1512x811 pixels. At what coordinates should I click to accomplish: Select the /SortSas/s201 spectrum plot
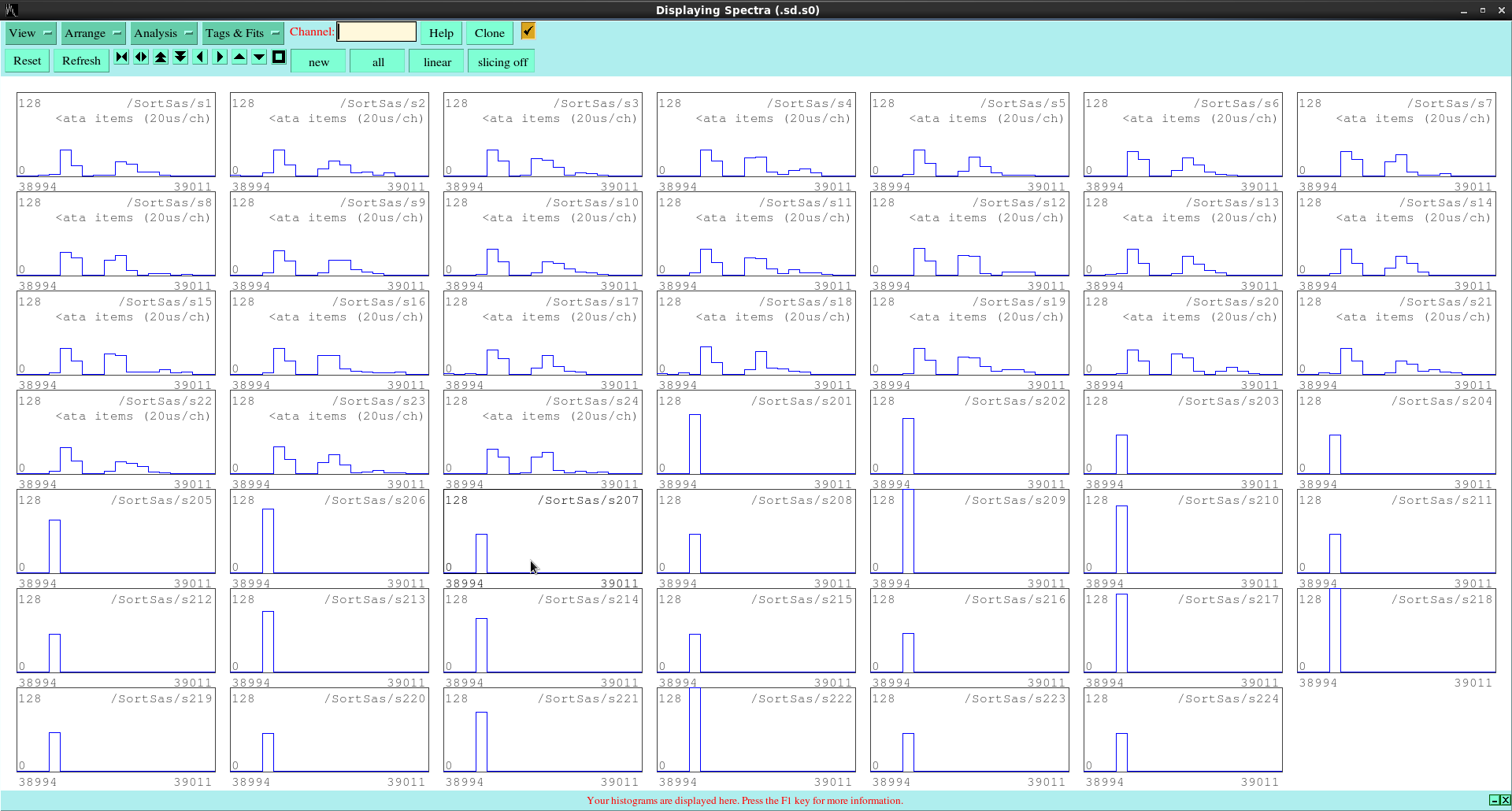pyautogui.click(x=756, y=432)
